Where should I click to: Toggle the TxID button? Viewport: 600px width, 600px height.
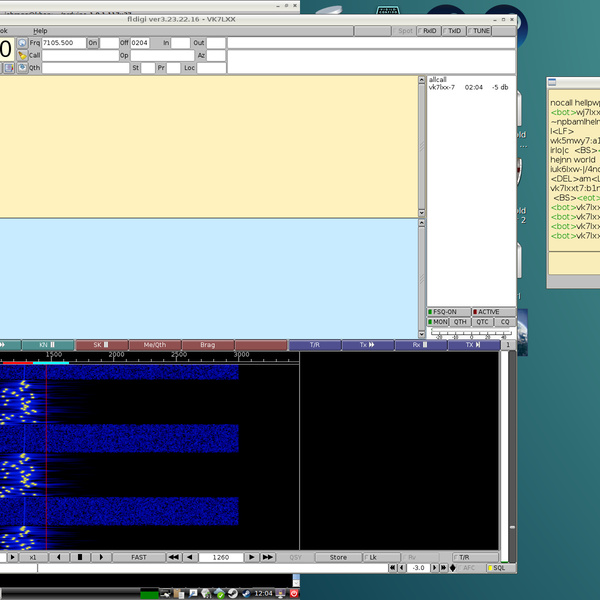(x=453, y=31)
